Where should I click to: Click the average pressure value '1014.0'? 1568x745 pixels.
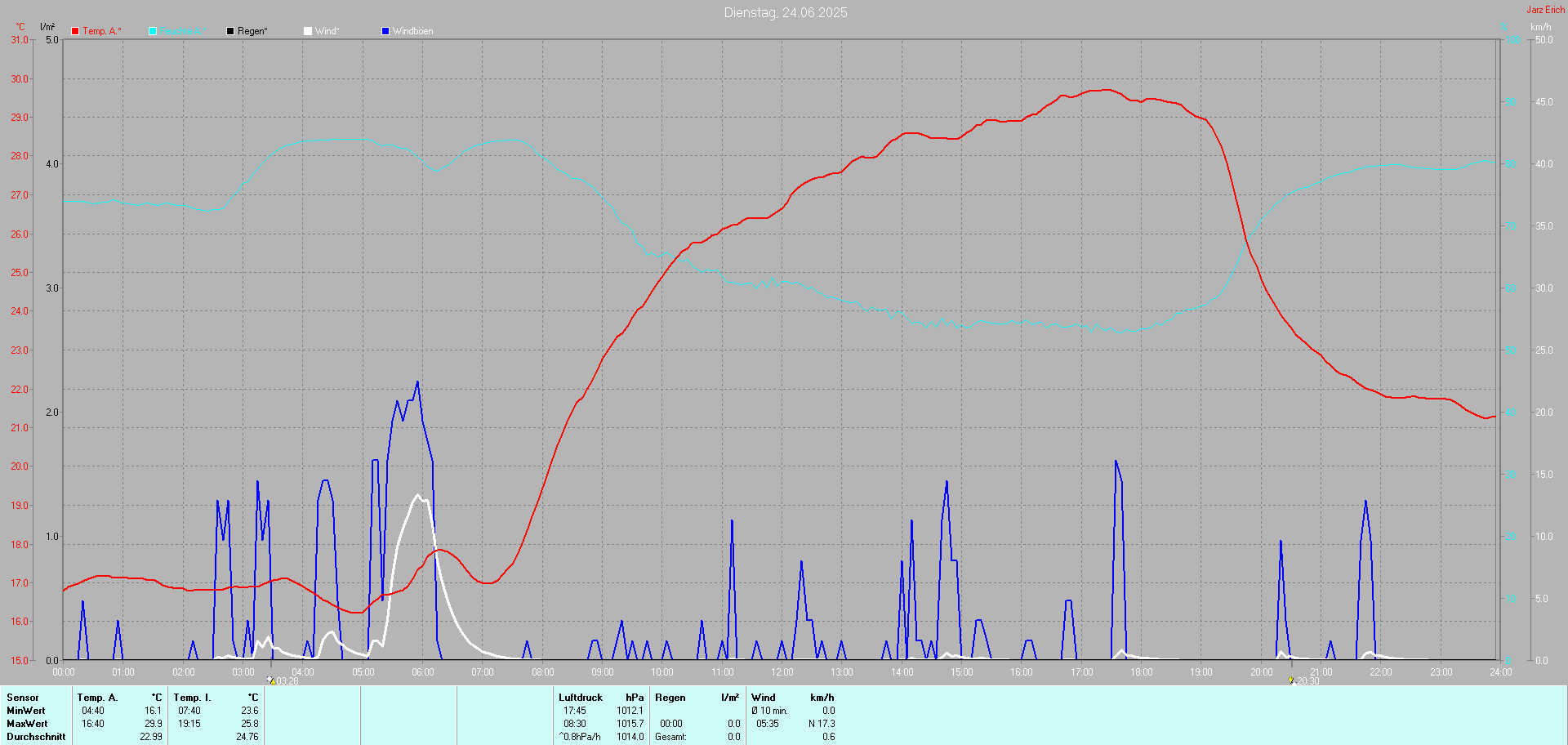[630, 737]
